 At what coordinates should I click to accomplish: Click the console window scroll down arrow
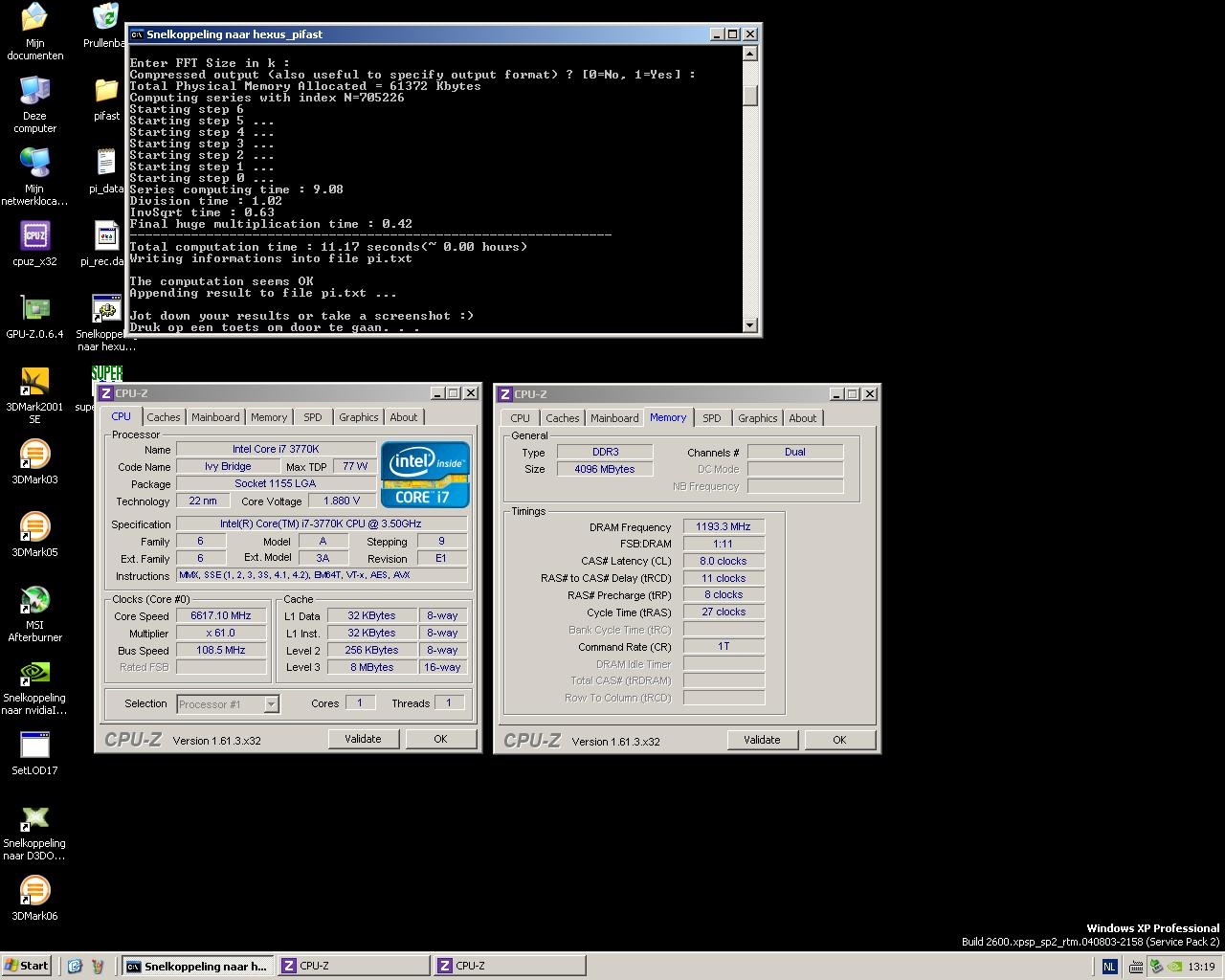(750, 325)
